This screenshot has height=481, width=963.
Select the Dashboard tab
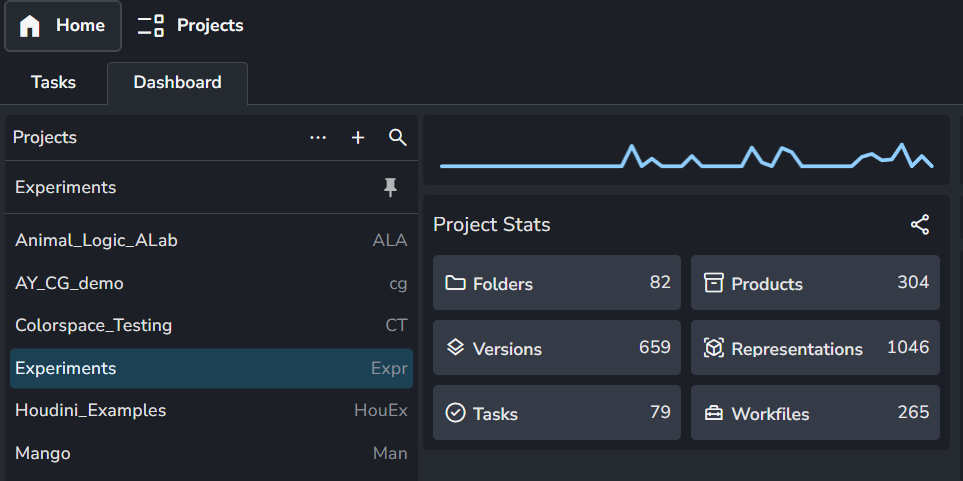[177, 82]
